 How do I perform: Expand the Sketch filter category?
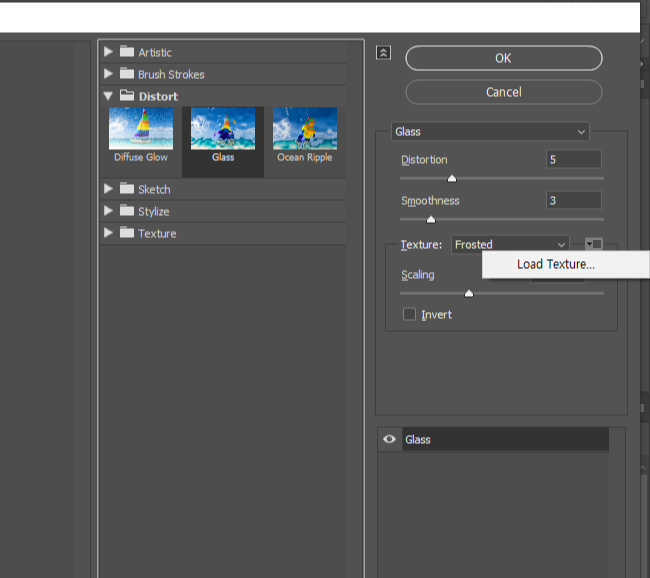point(109,189)
